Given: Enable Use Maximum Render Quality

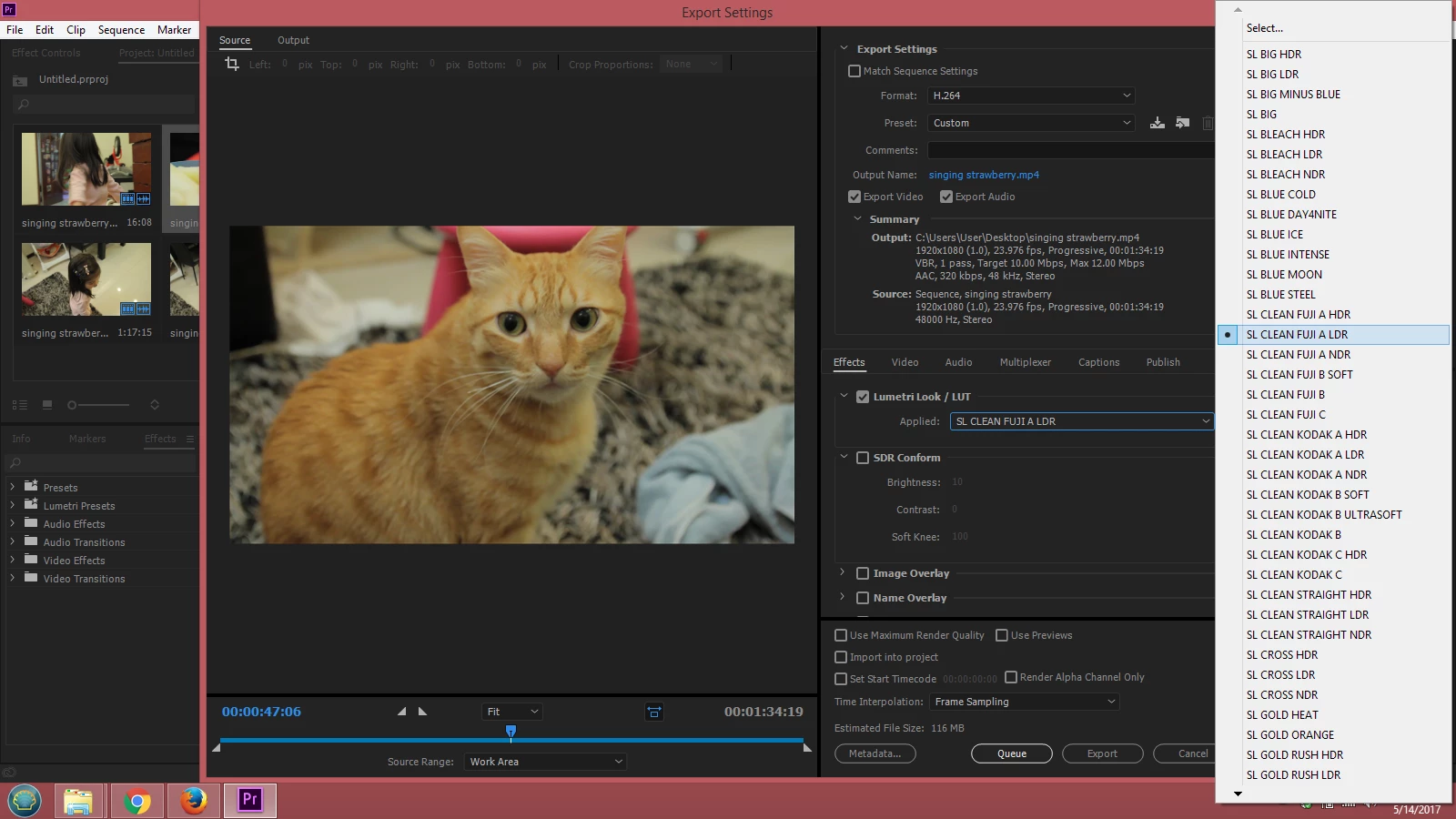Looking at the screenshot, I should pyautogui.click(x=841, y=635).
